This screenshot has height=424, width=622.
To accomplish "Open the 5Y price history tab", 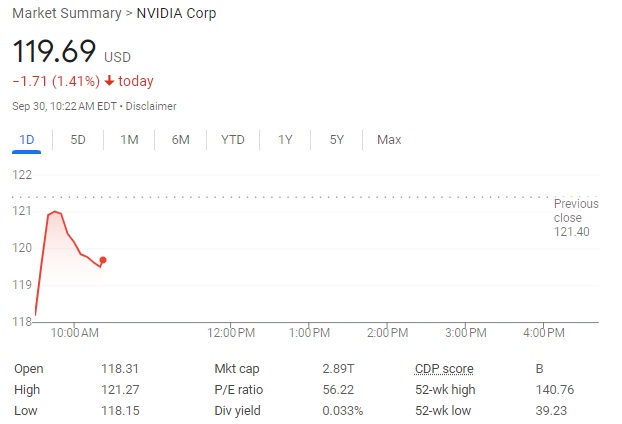I will point(337,140).
